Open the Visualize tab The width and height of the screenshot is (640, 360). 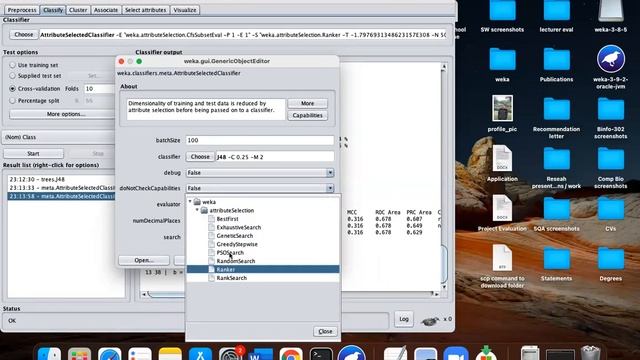tap(185, 10)
